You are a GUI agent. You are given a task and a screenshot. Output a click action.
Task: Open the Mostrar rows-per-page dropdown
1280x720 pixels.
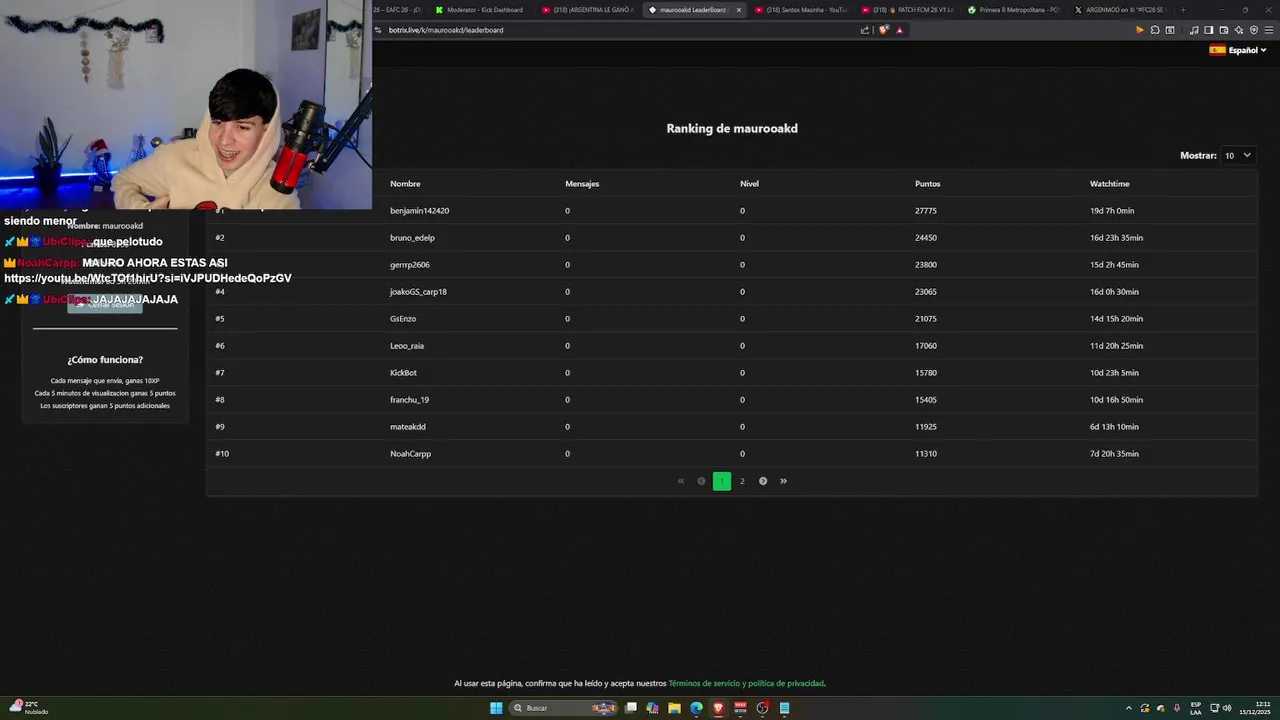pyautogui.click(x=1238, y=155)
